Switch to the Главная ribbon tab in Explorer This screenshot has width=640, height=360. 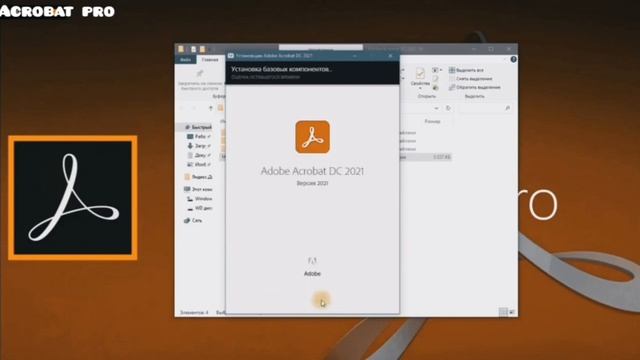pyautogui.click(x=210, y=60)
